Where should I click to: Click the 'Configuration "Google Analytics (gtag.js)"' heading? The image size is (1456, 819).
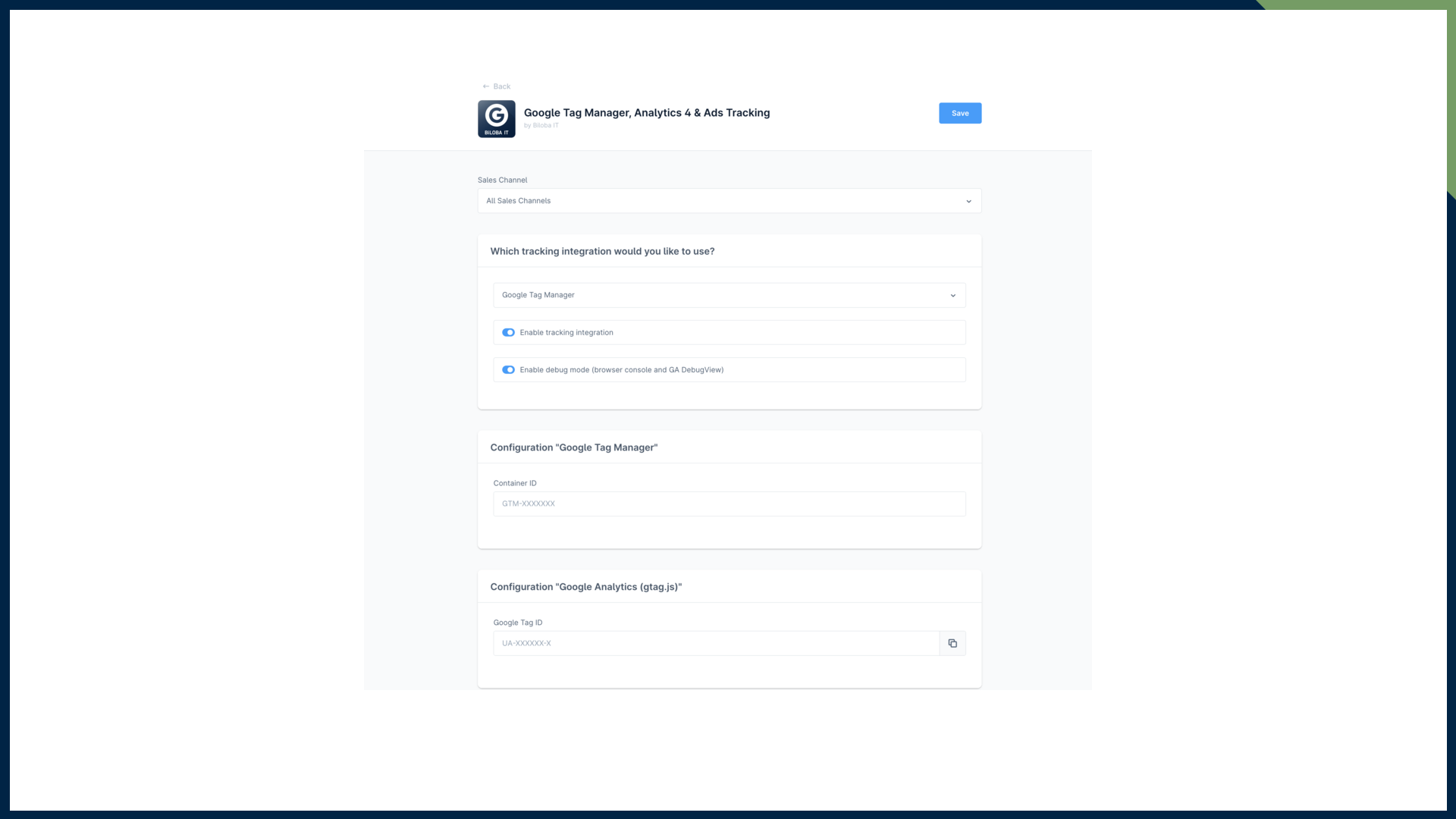tap(586, 587)
